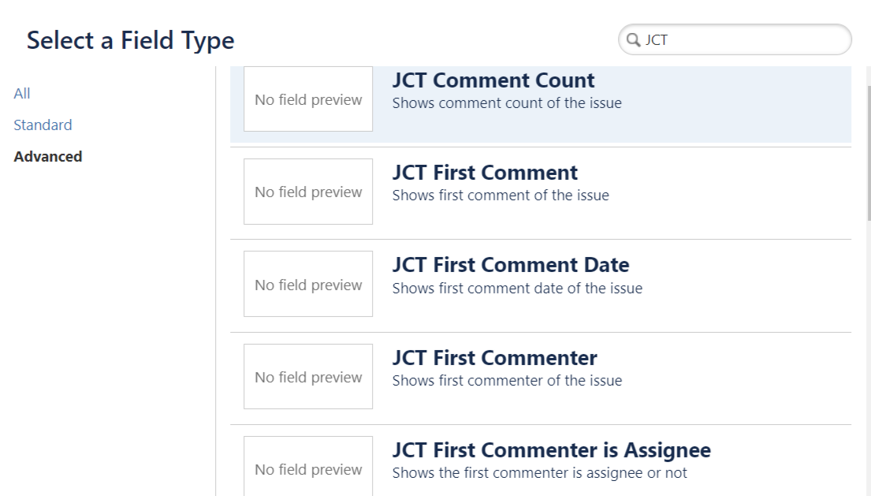The height and width of the screenshot is (496, 871).
Task: Click 'Shows first comment of the issue' text
Action: (x=500, y=195)
